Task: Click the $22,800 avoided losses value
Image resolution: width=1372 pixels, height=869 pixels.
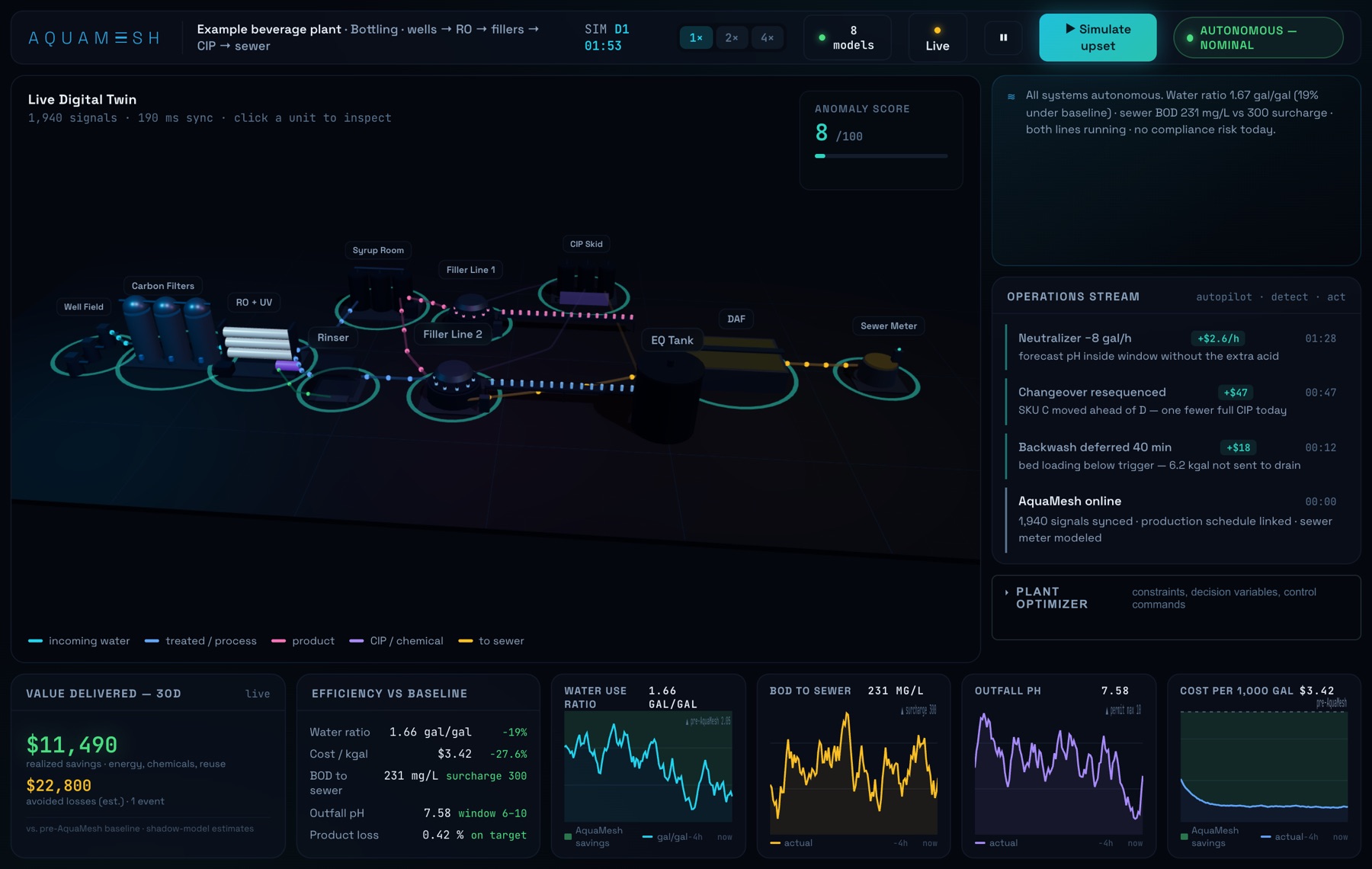Action: click(59, 785)
